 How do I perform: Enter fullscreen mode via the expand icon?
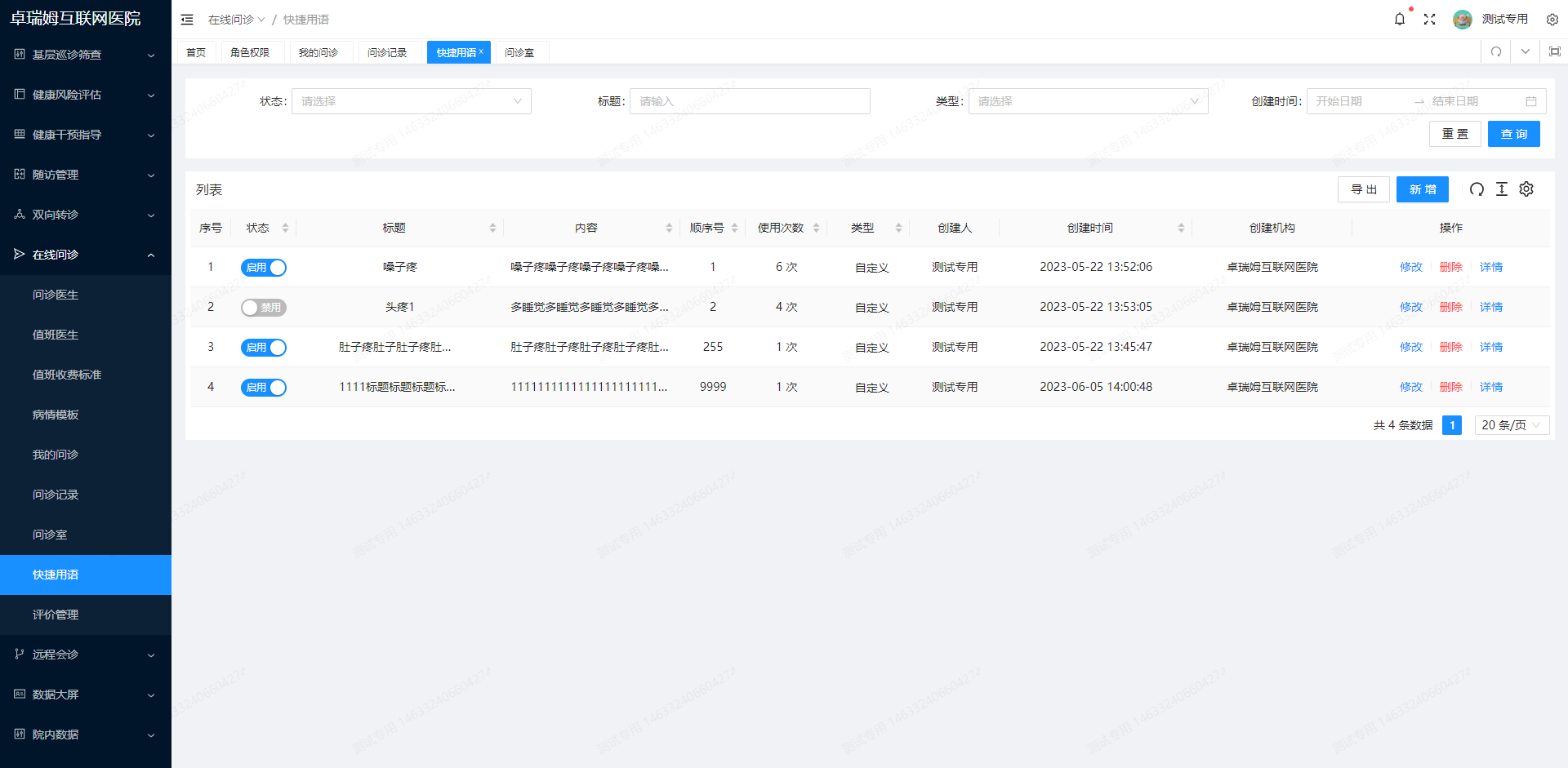pyautogui.click(x=1430, y=19)
